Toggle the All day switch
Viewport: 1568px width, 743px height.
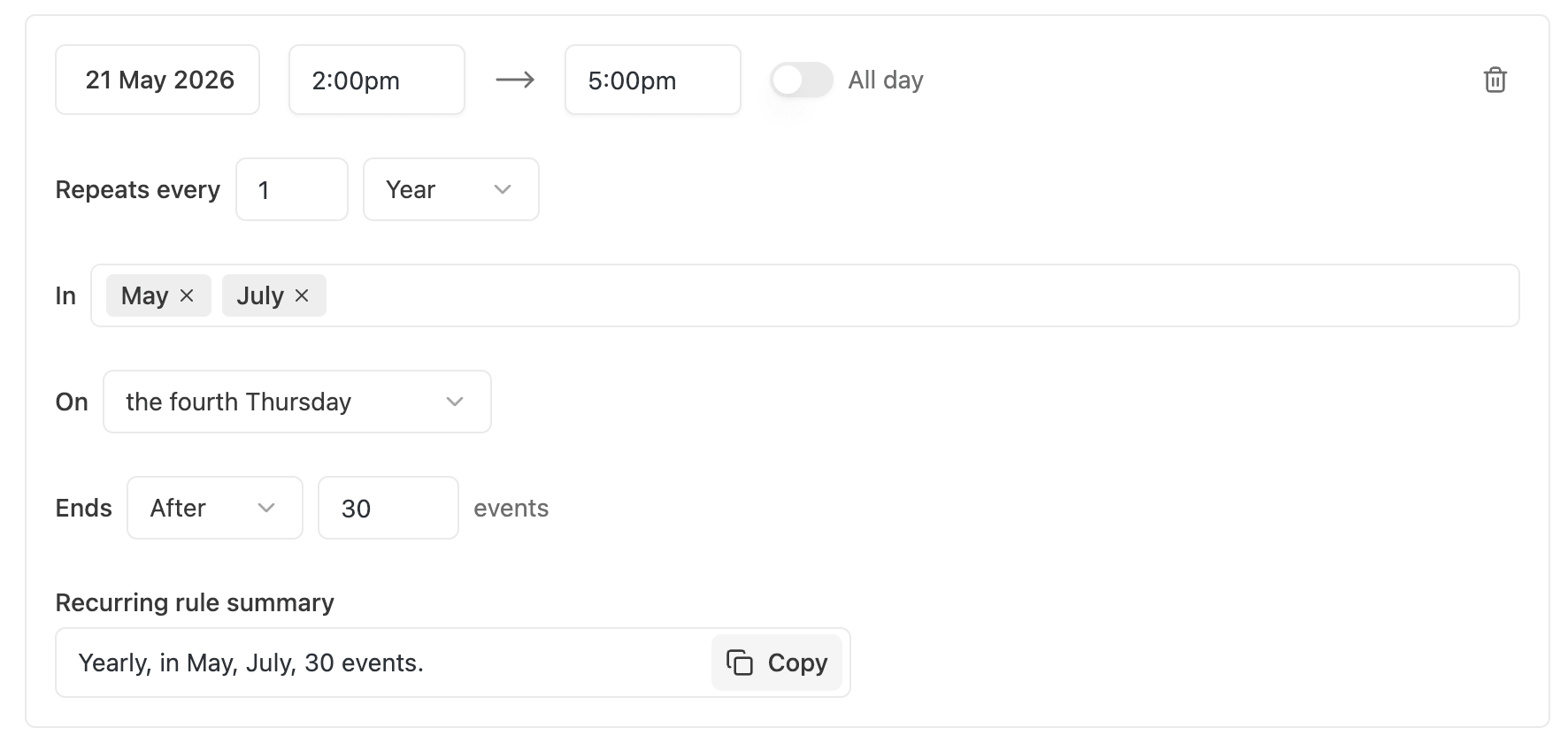click(801, 80)
